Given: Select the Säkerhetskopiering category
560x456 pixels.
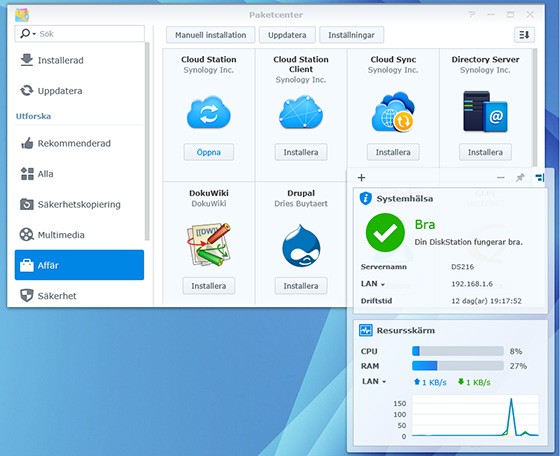Looking at the screenshot, I should click(79, 204).
